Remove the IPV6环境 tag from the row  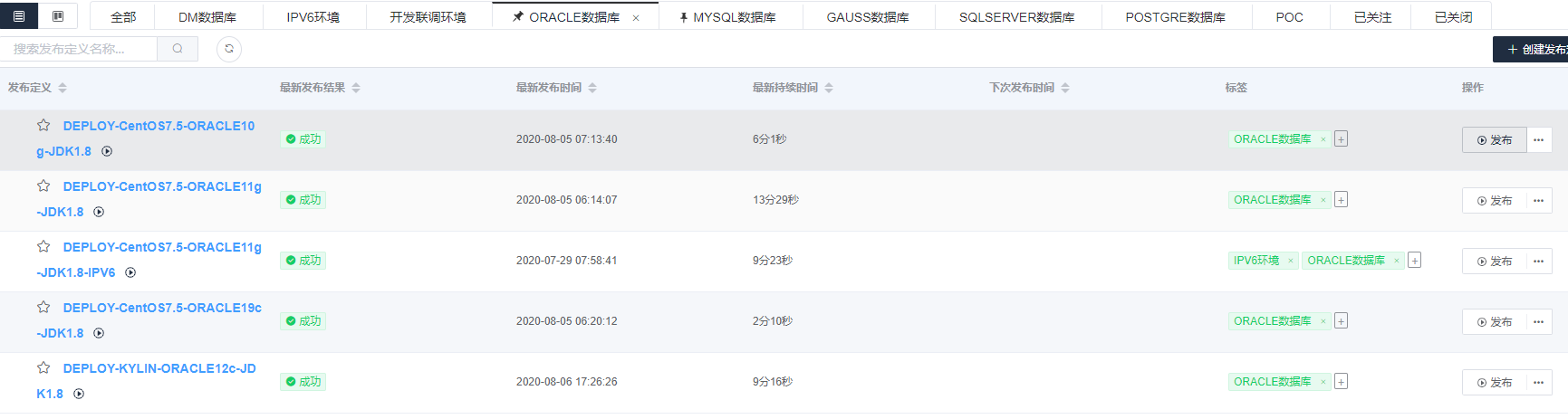point(1291,261)
